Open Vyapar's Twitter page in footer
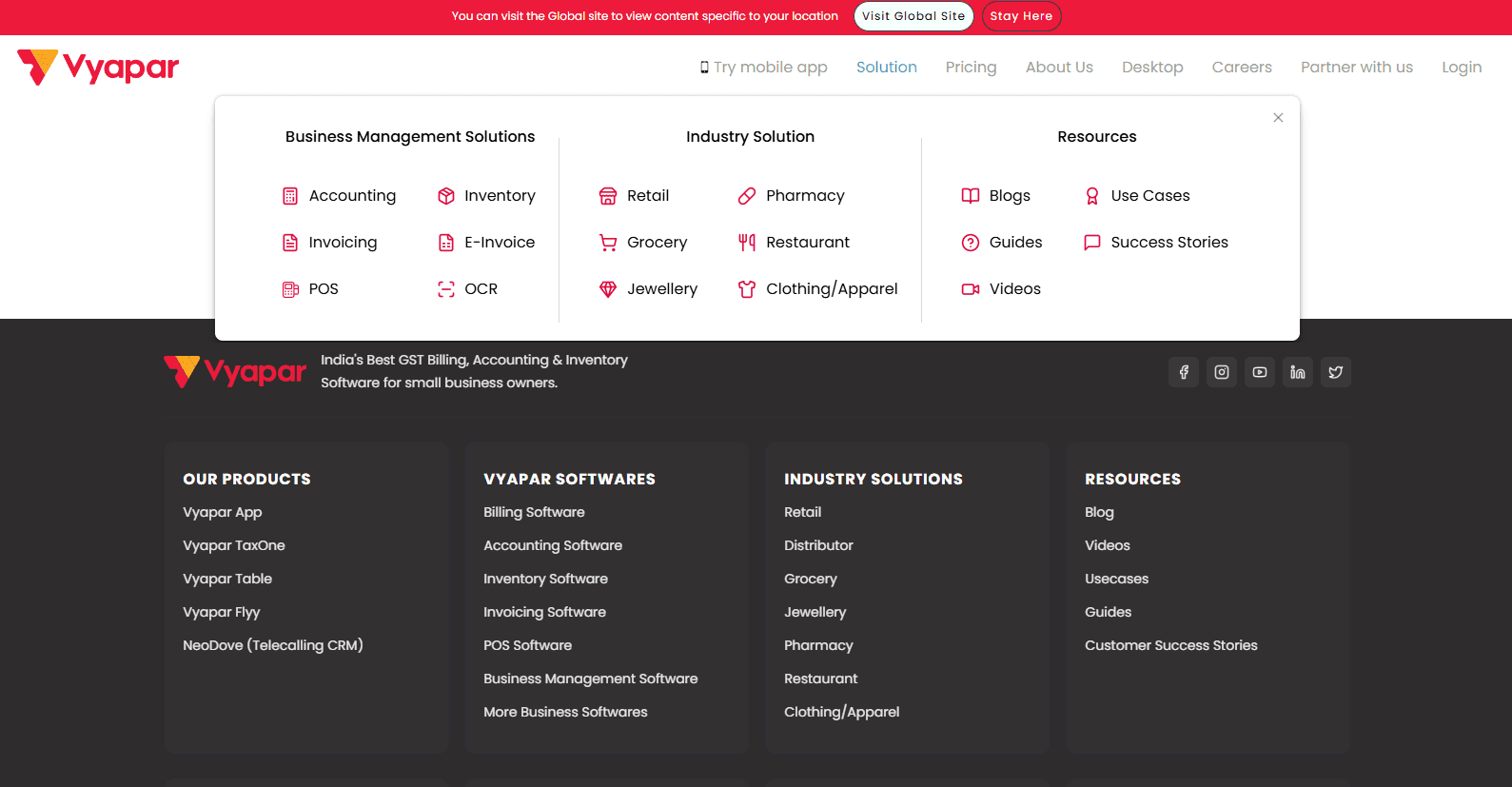1512x787 pixels. [1336, 372]
